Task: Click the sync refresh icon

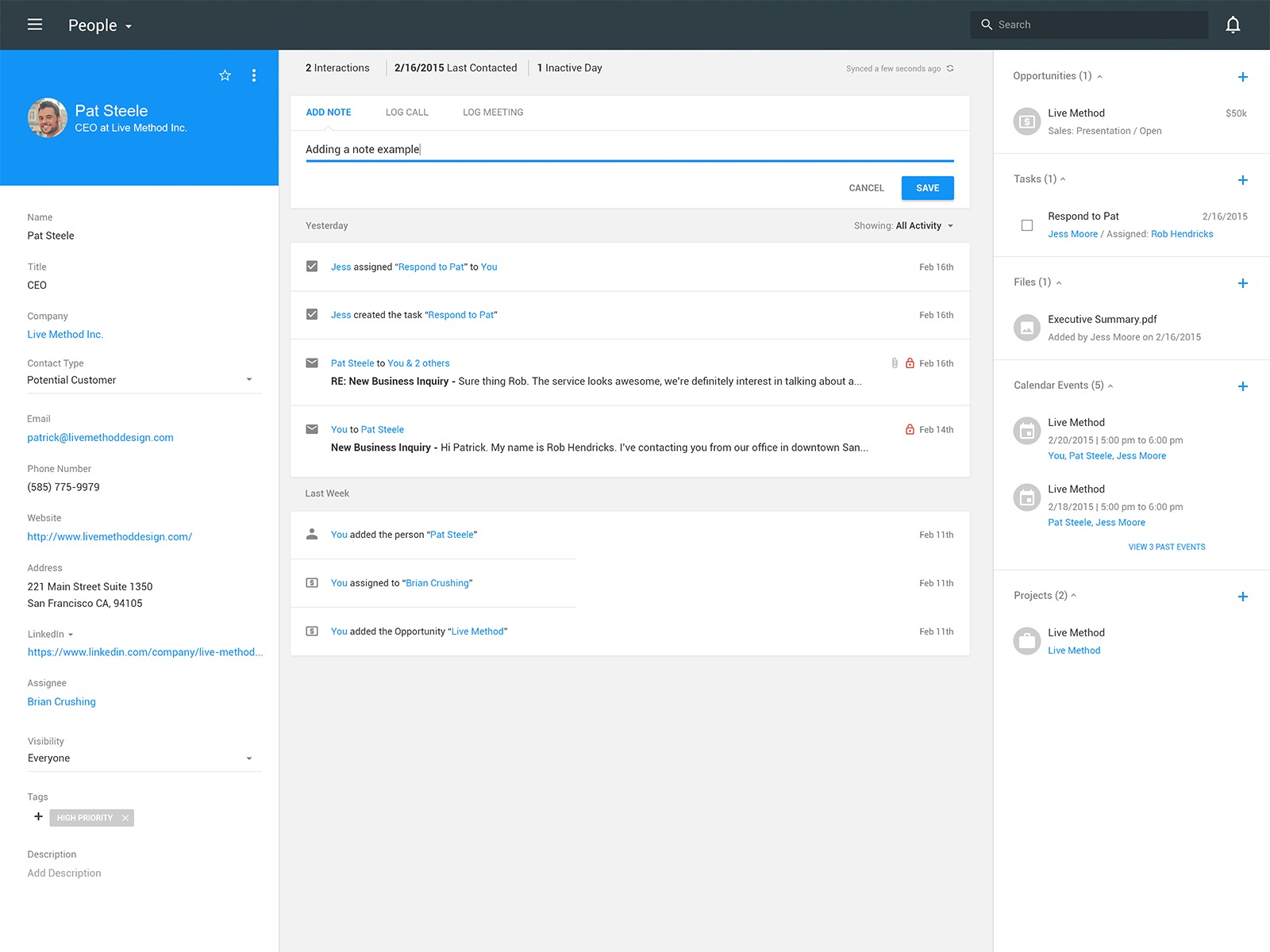Action: pyautogui.click(x=950, y=68)
